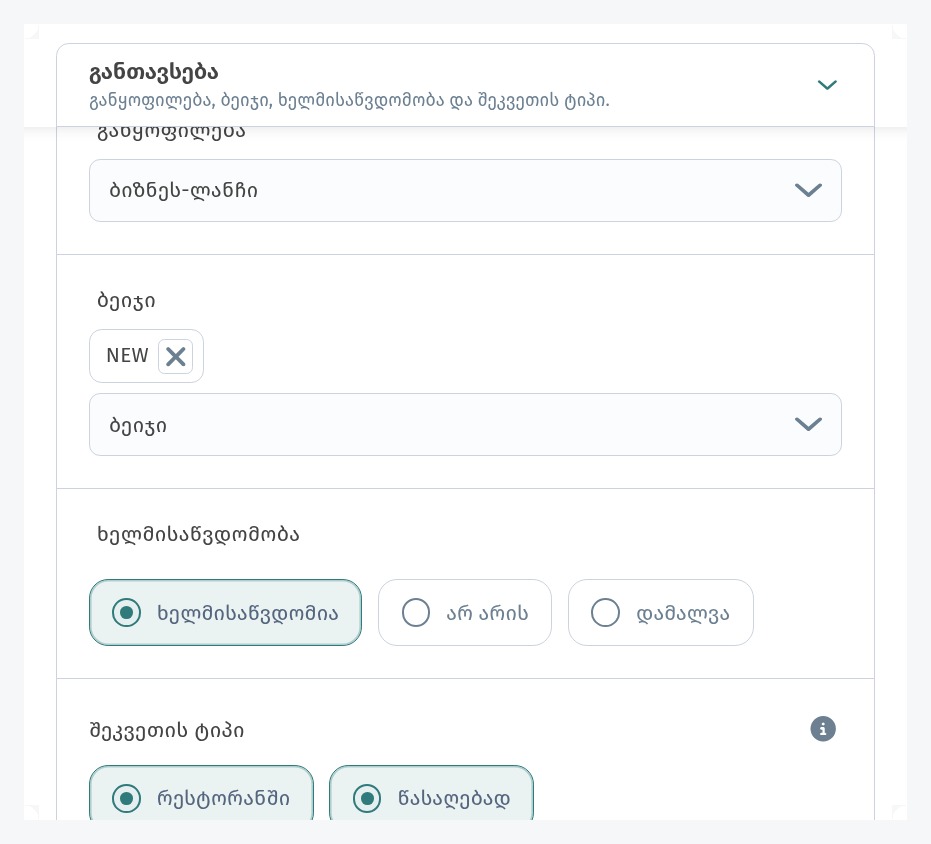Open the ბიზნეს-ლანჩი department dropdown
Screen dimensions: 931x844
pyautogui.click(x=465, y=191)
